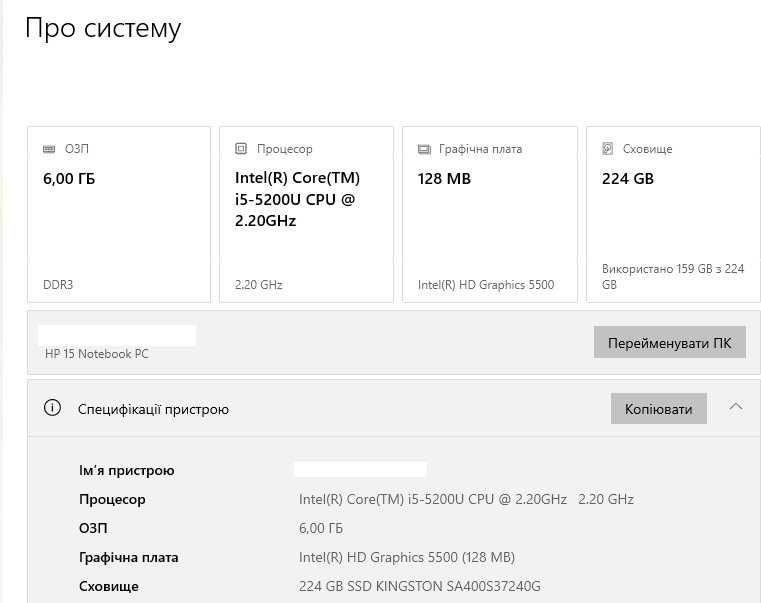Click the Специфікації пристрою header text

(153, 410)
